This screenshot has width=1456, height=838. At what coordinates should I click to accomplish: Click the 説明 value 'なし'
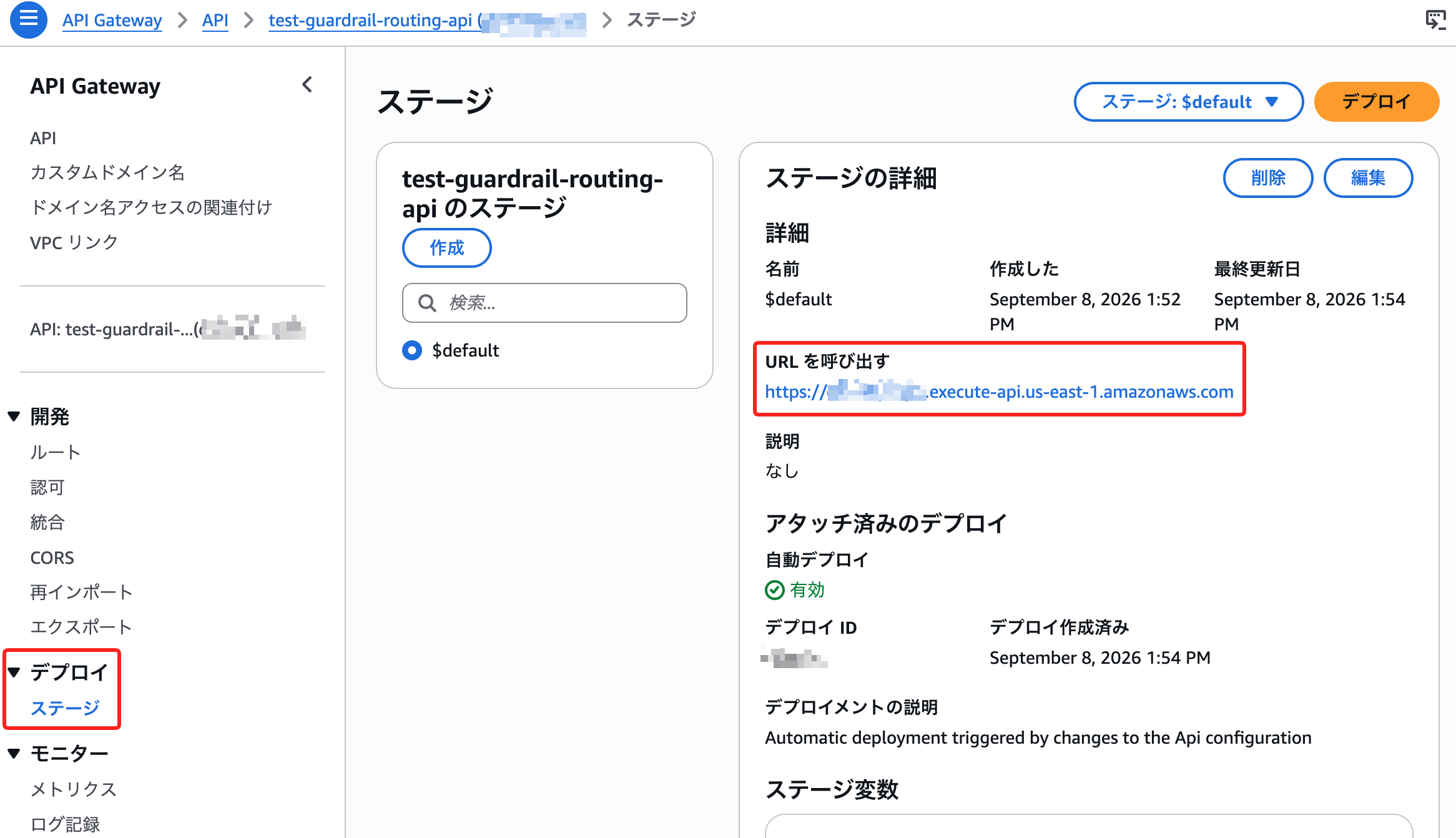click(782, 471)
